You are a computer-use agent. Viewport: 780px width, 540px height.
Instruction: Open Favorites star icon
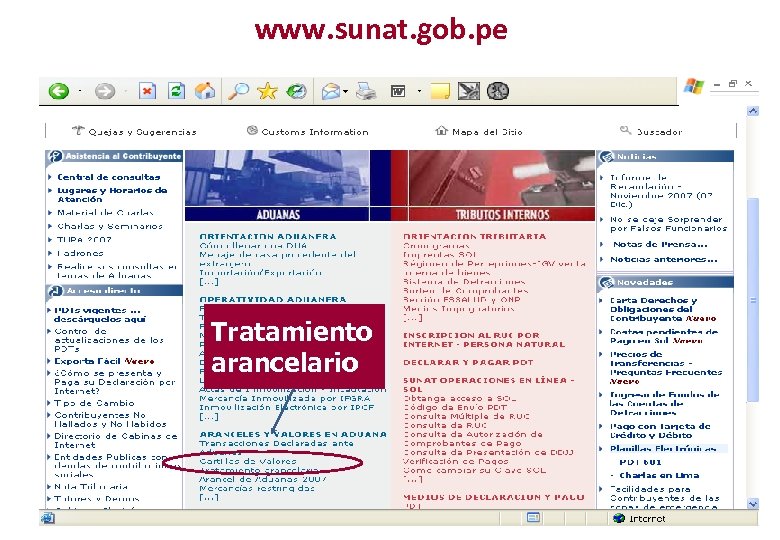point(267,91)
